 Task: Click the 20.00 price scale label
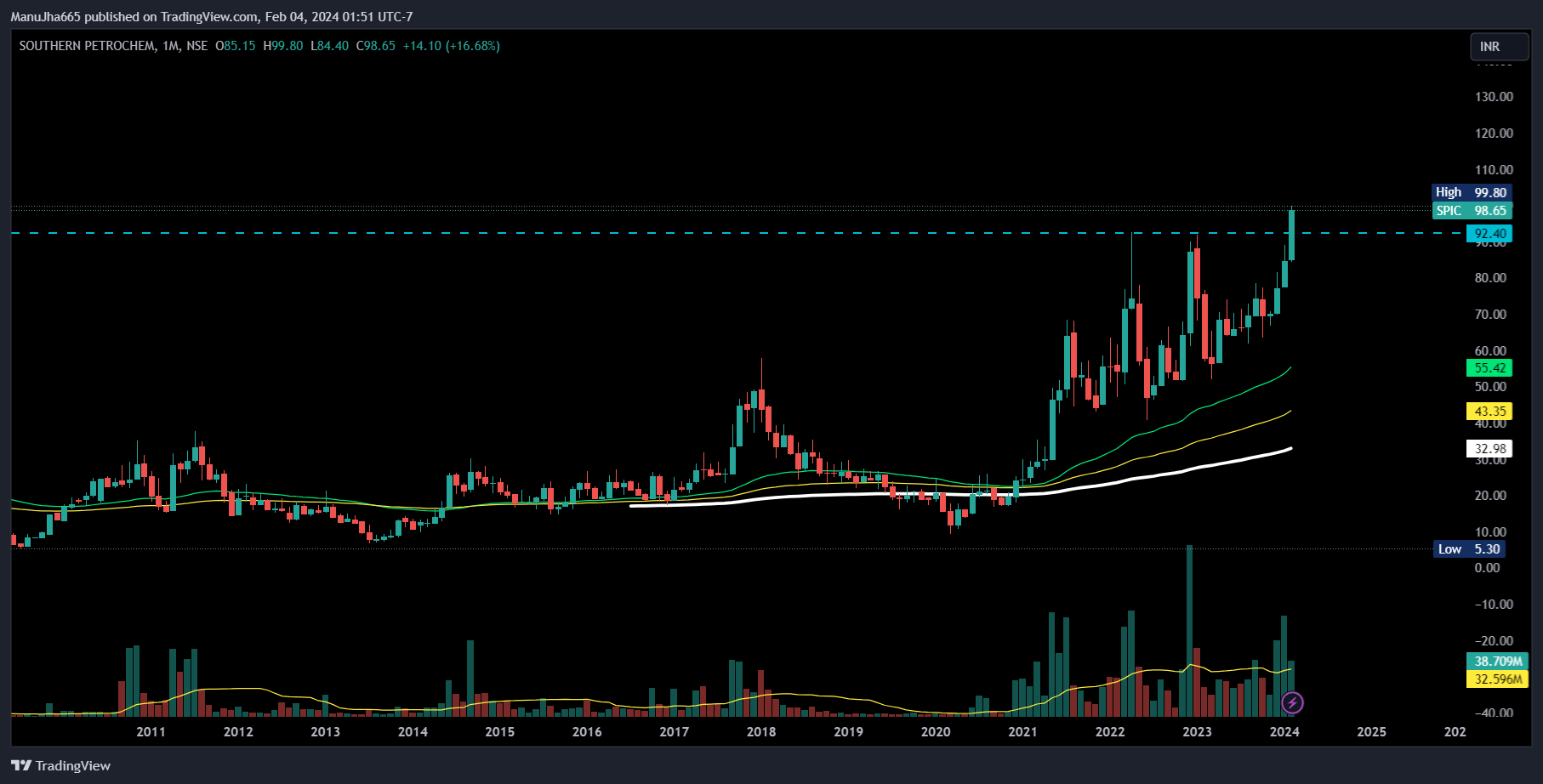coord(1491,496)
